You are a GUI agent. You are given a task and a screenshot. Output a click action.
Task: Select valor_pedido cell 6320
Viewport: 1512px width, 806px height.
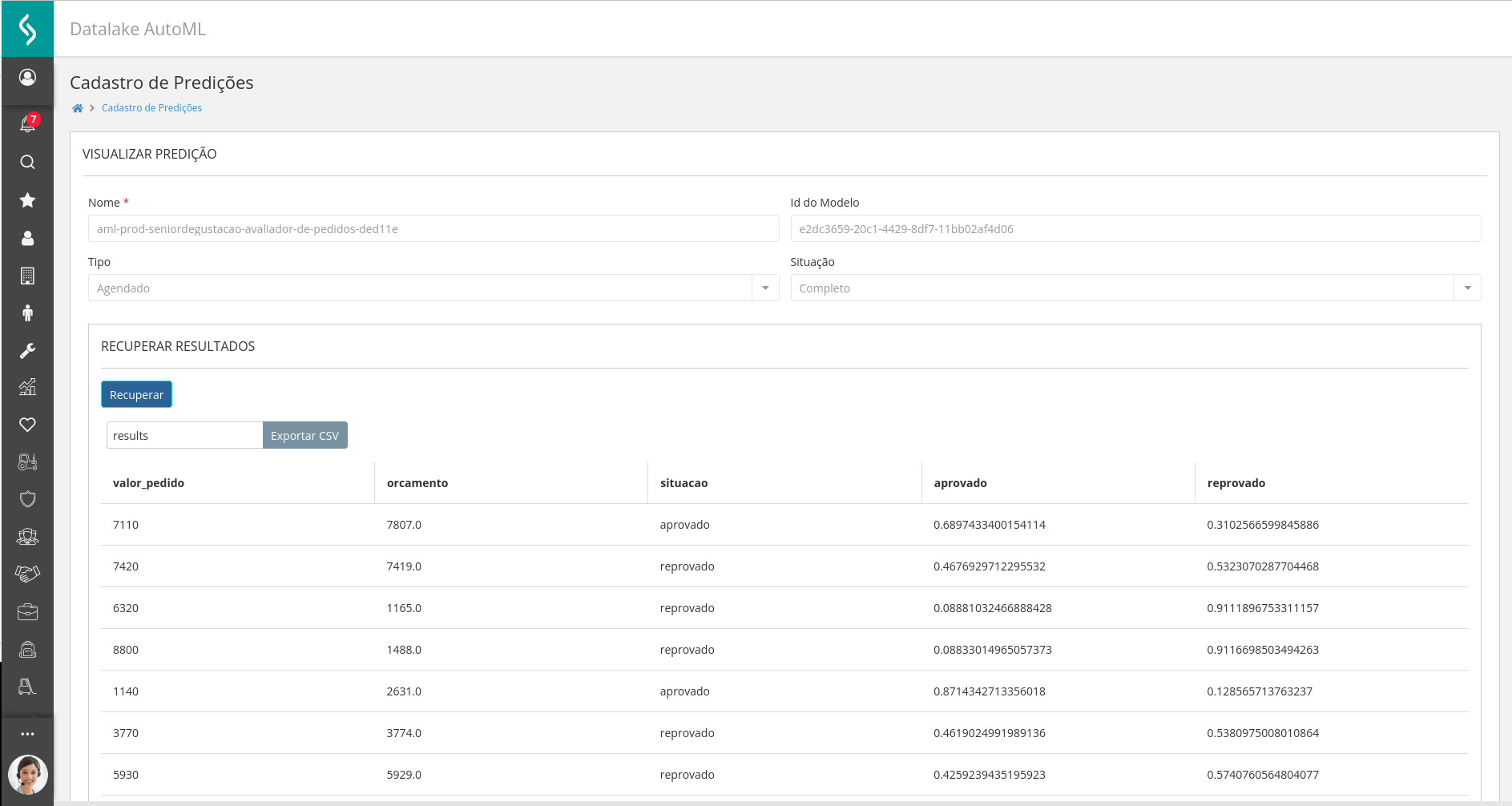126,608
